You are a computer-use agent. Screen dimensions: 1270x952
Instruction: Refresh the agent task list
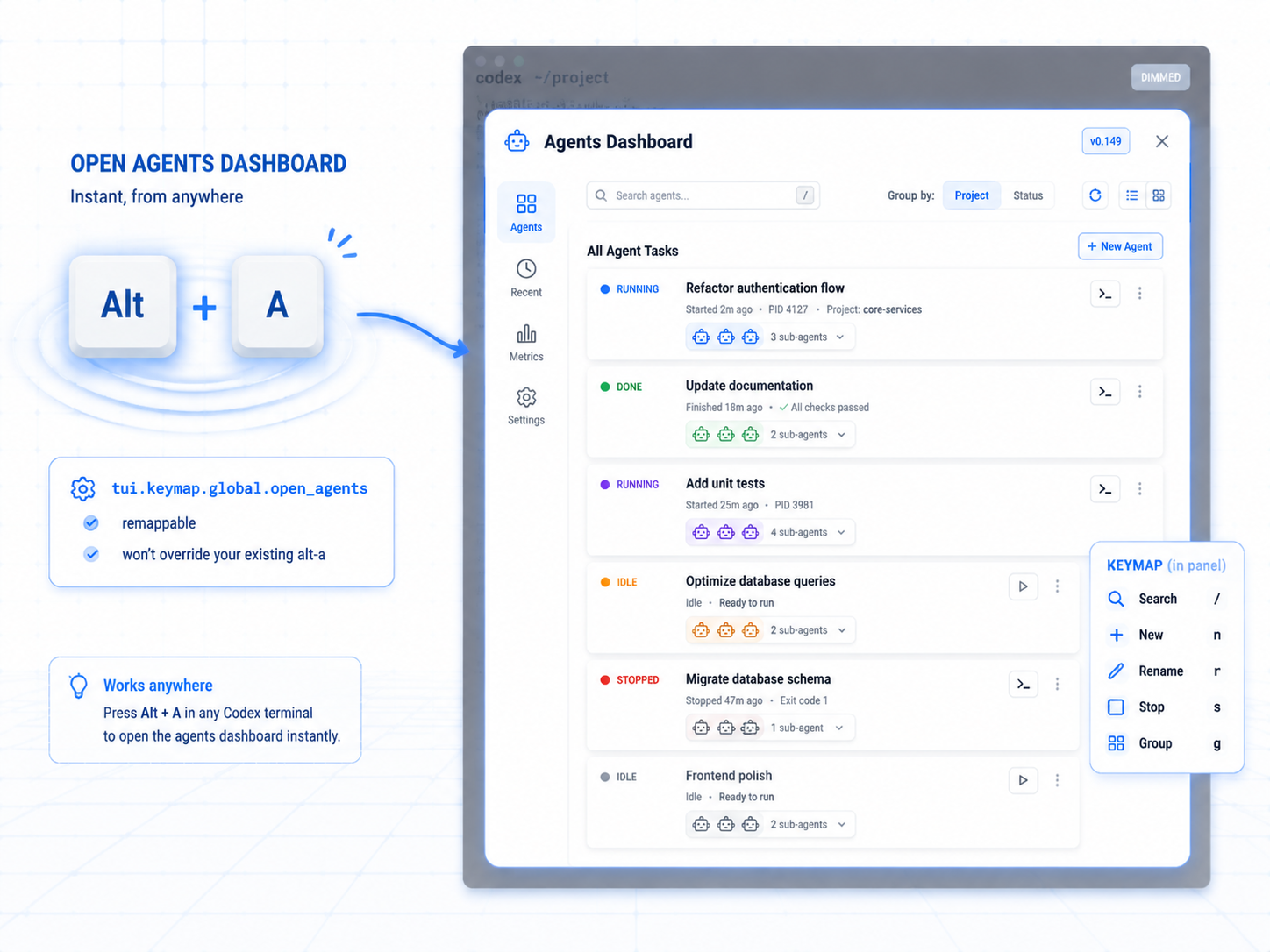tap(1095, 195)
